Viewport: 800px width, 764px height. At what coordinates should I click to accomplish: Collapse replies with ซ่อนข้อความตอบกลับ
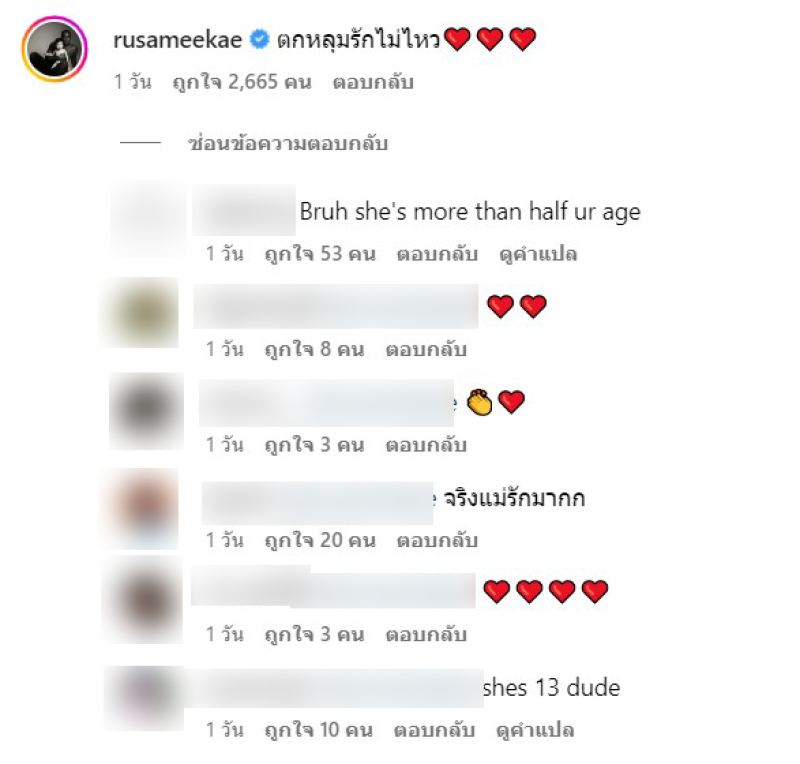288,143
